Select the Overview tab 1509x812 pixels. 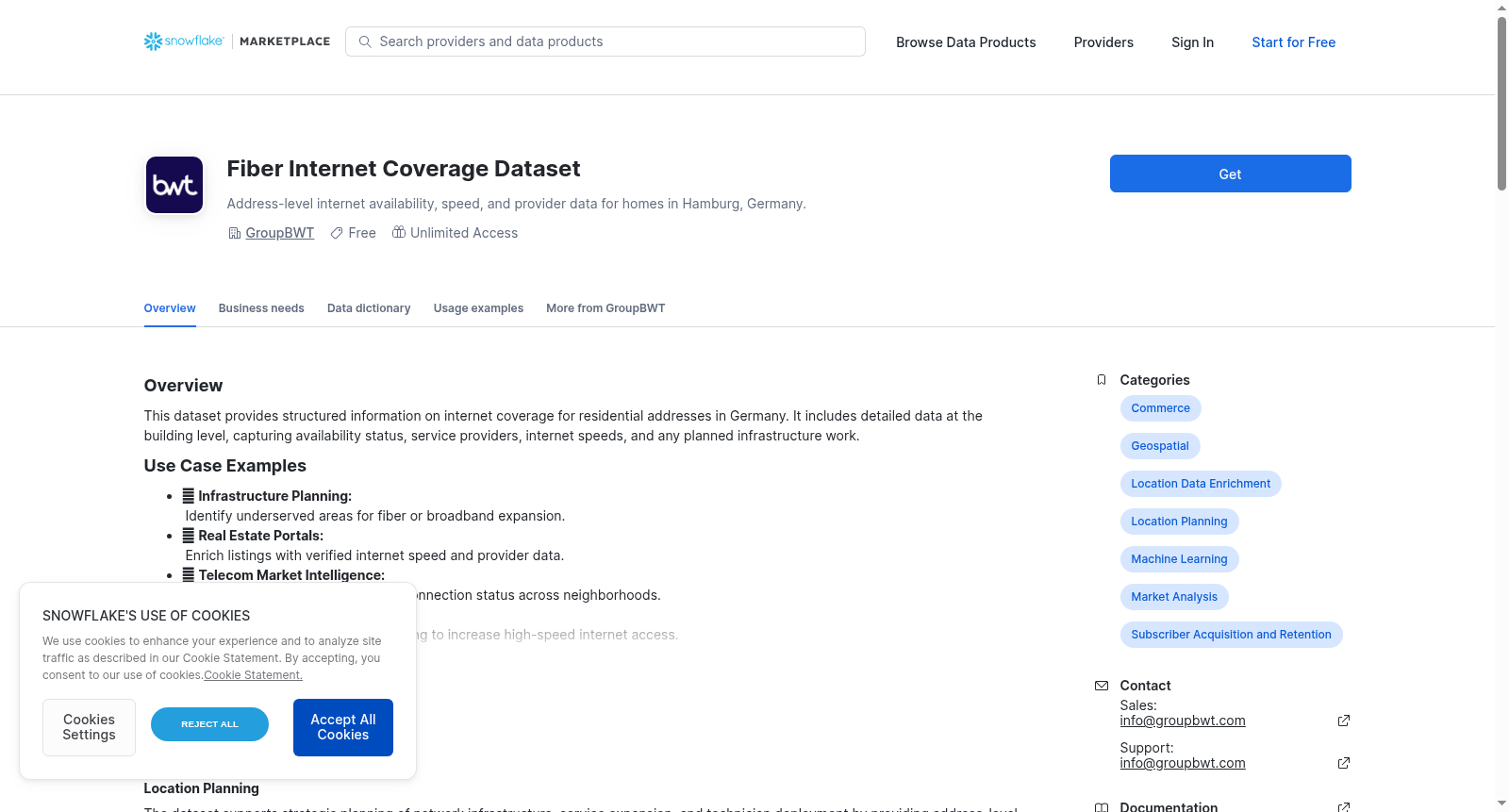click(170, 308)
